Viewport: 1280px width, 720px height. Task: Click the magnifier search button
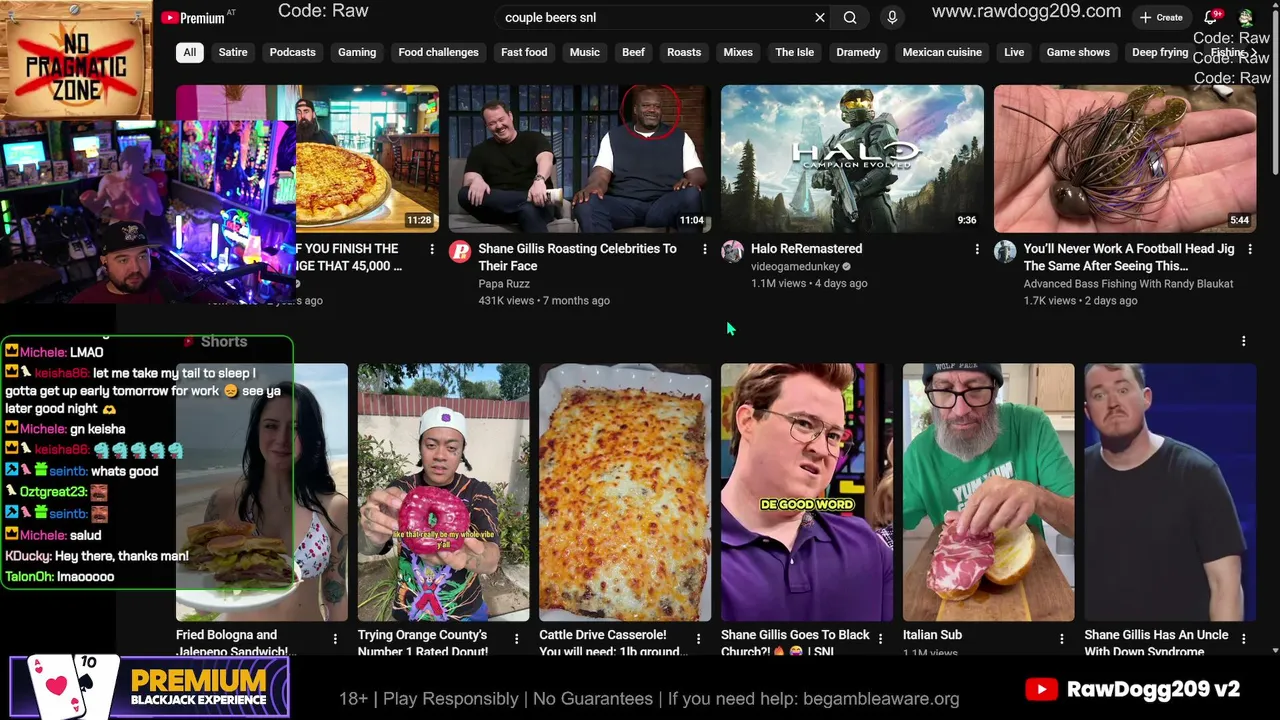[x=850, y=17]
